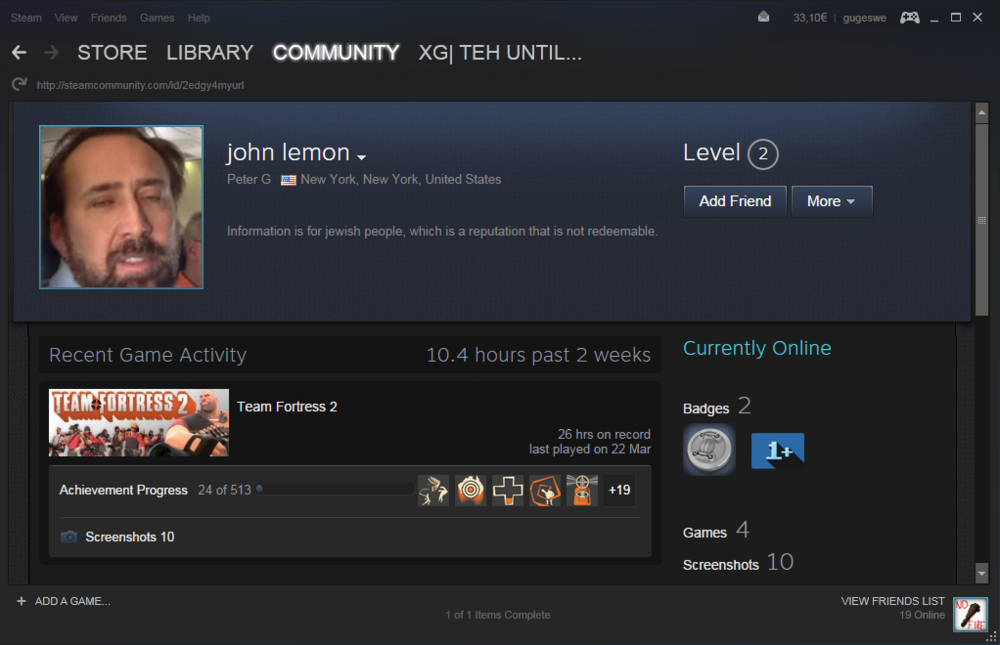Click the window resize grip corner
The height and width of the screenshot is (645, 1000).
point(992,637)
